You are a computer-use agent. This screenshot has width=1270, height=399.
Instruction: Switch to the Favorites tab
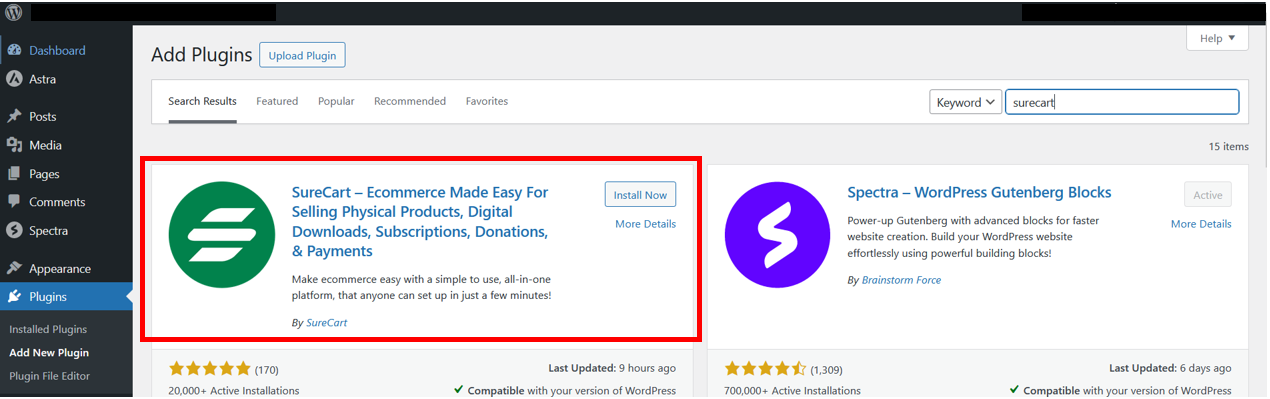click(487, 102)
